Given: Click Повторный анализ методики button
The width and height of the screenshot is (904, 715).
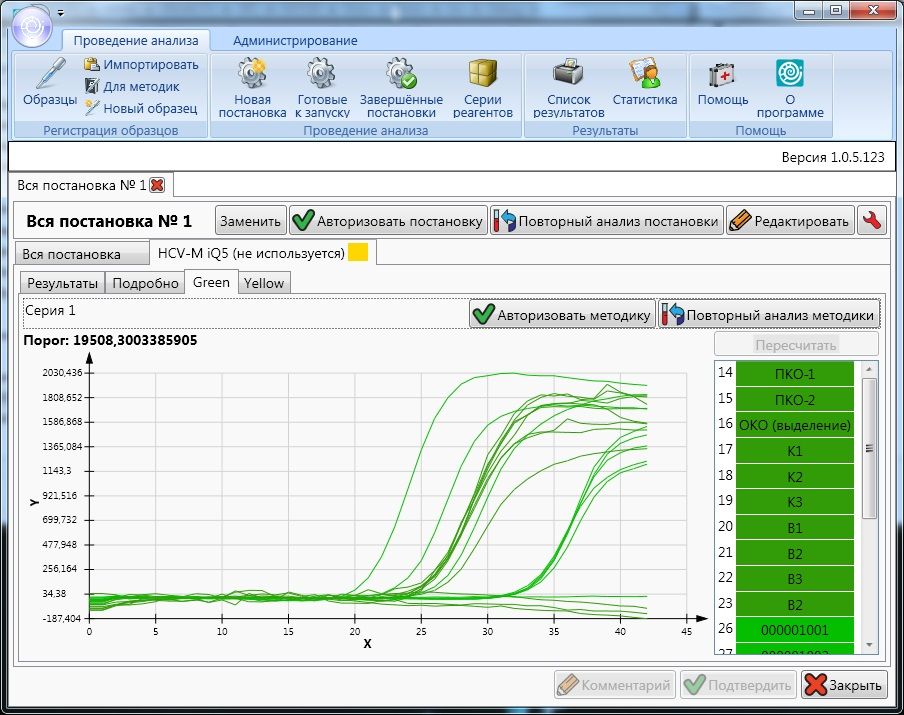Looking at the screenshot, I should pos(769,315).
